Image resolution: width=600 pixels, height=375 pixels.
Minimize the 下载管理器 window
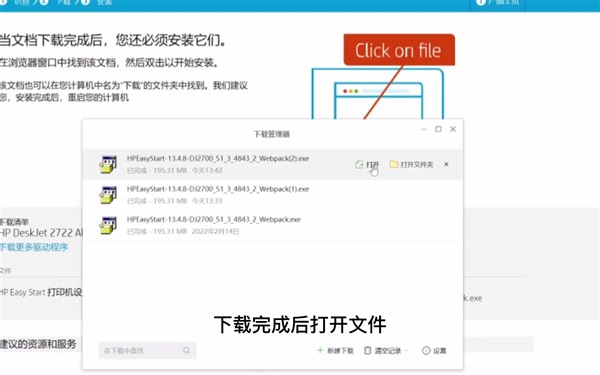(x=424, y=129)
